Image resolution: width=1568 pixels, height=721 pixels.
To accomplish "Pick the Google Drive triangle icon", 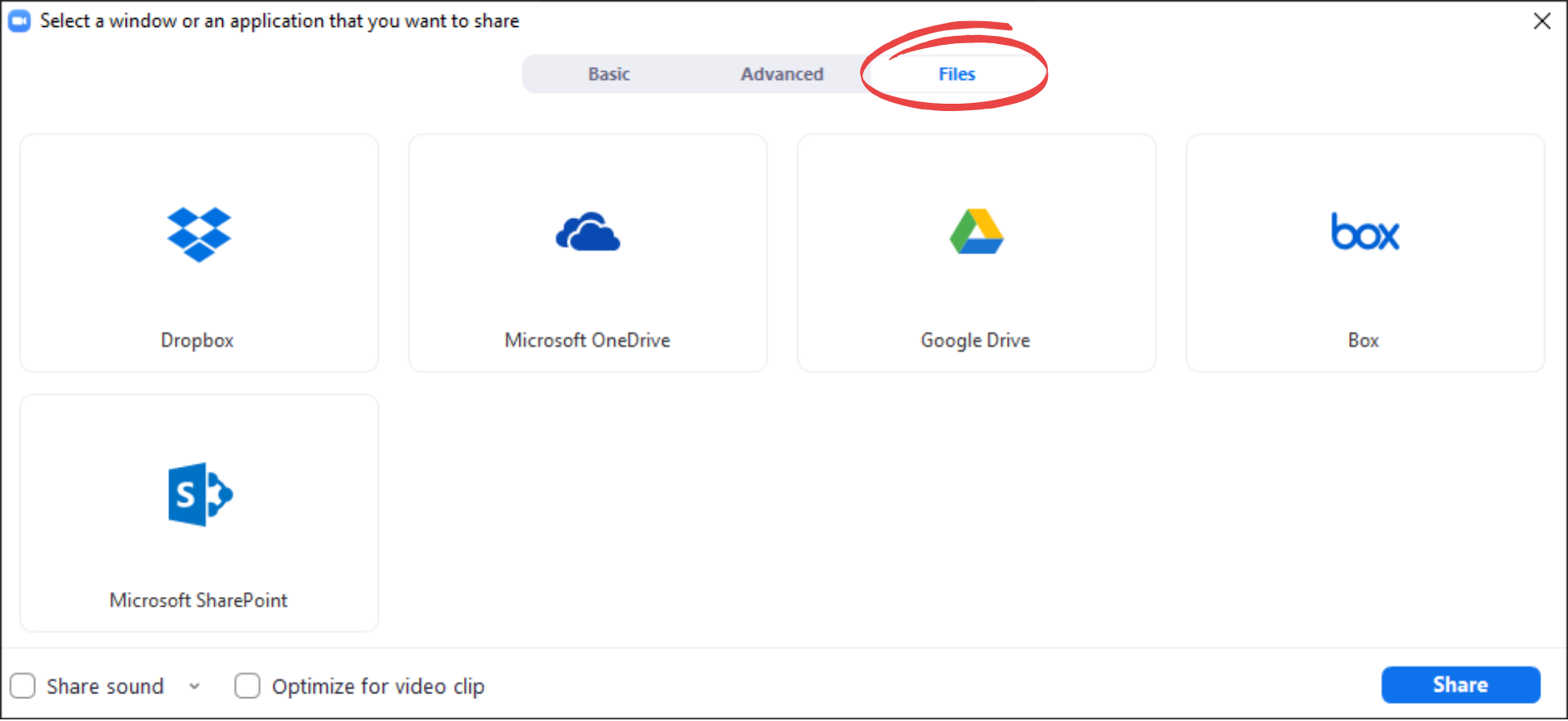I will point(976,232).
